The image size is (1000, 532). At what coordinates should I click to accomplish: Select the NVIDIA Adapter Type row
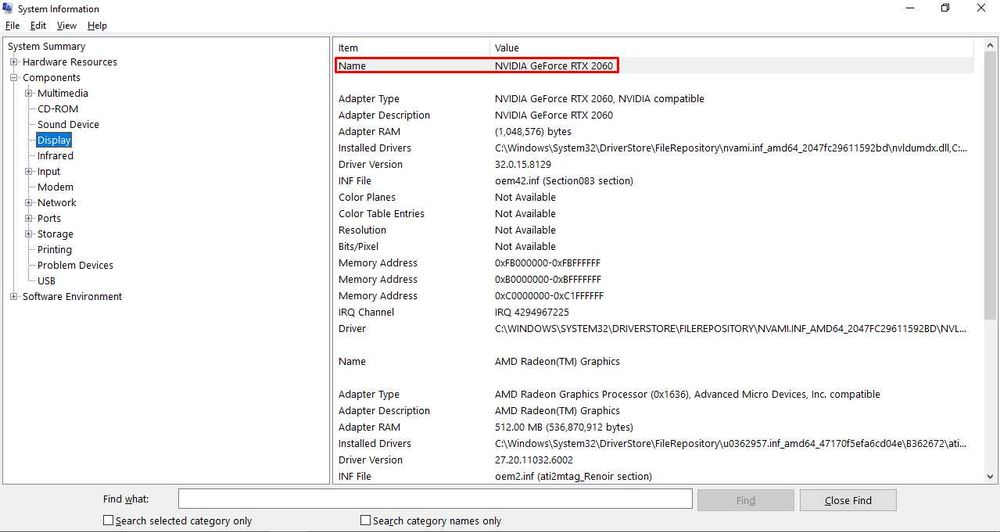(654, 99)
